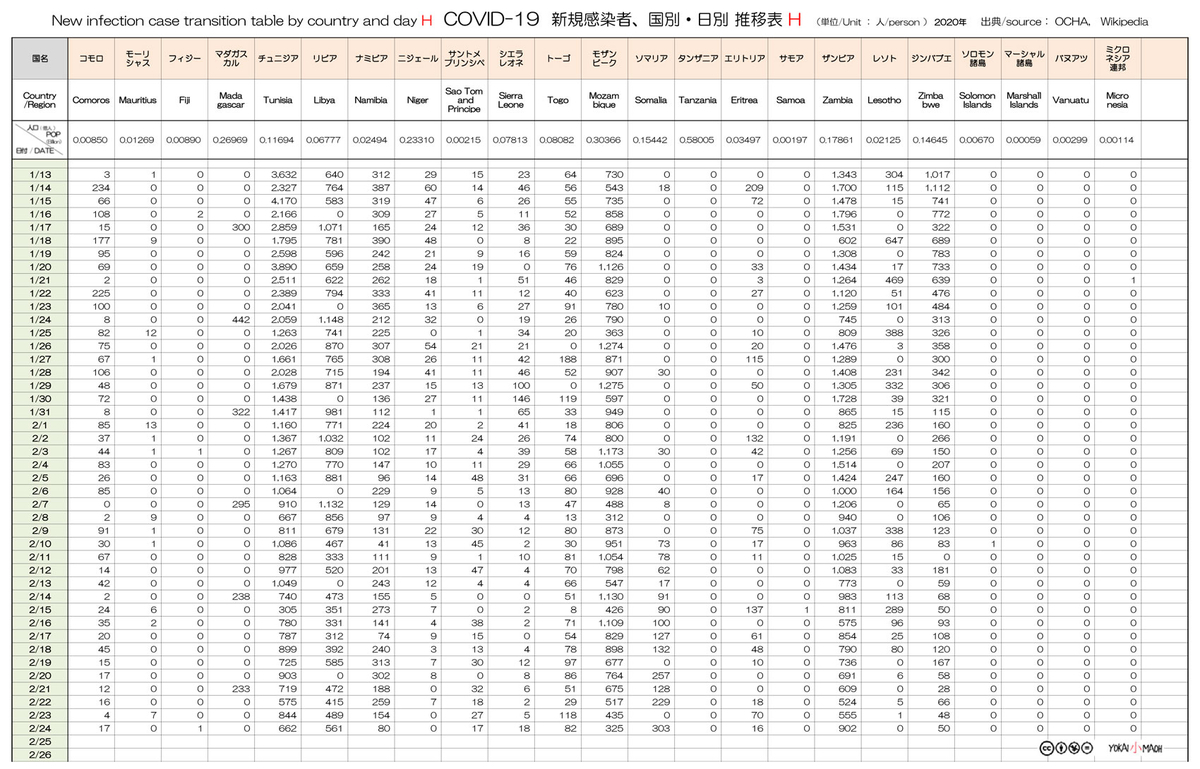Click the 'Samoa' column header

pyautogui.click(x=790, y=101)
